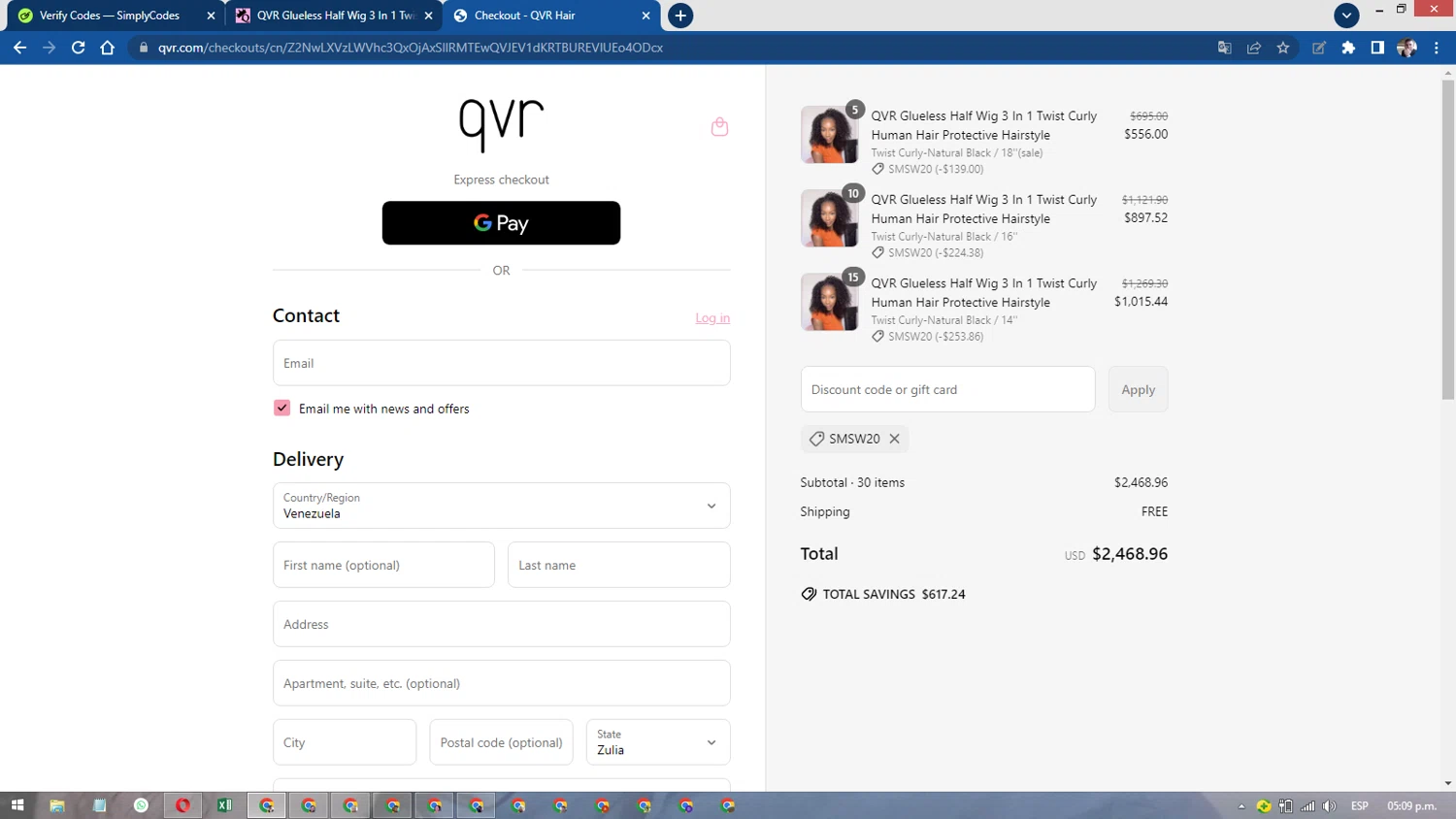Image resolution: width=1456 pixels, height=819 pixels.
Task: Open WhatsApp from the taskbar
Action: point(141,805)
